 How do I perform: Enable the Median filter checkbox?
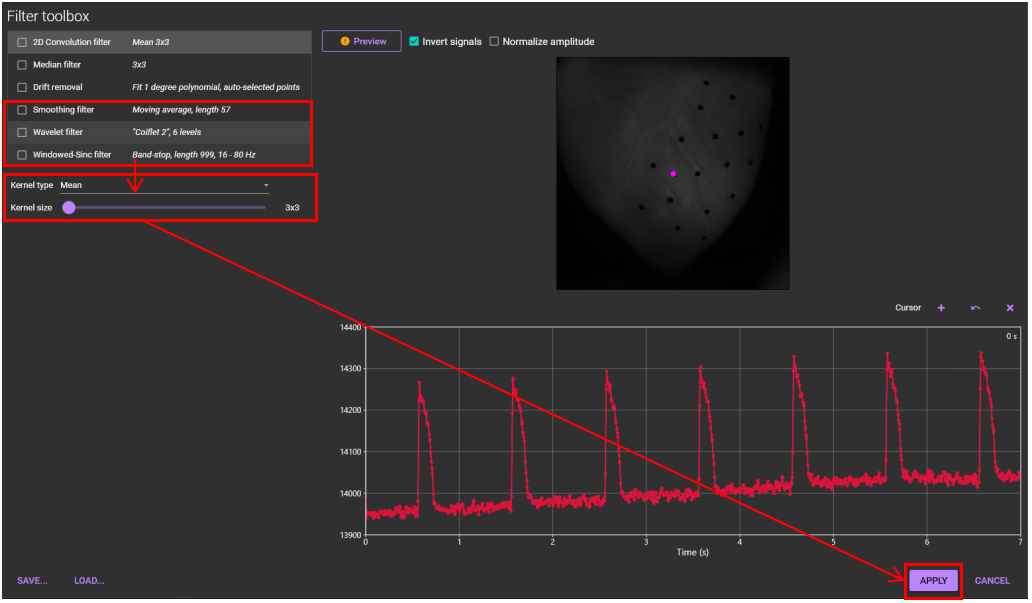tap(22, 65)
